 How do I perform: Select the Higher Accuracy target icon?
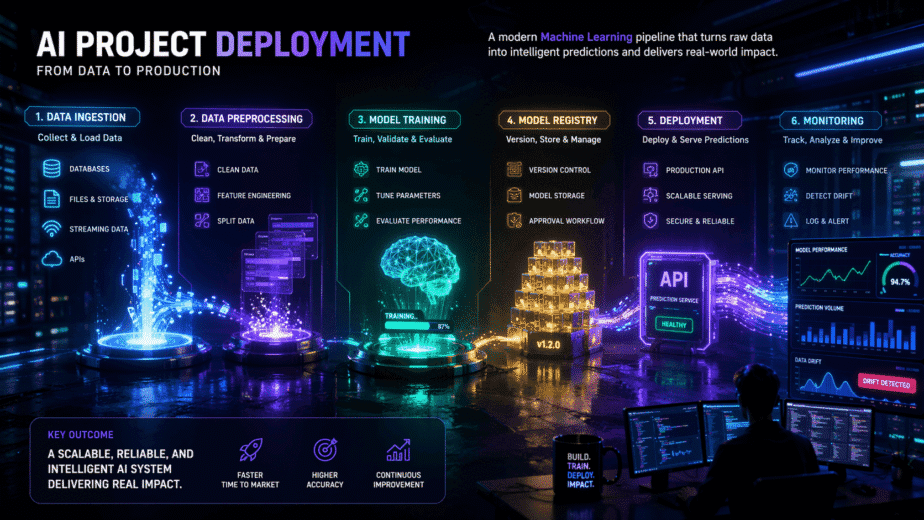pyautogui.click(x=325, y=450)
